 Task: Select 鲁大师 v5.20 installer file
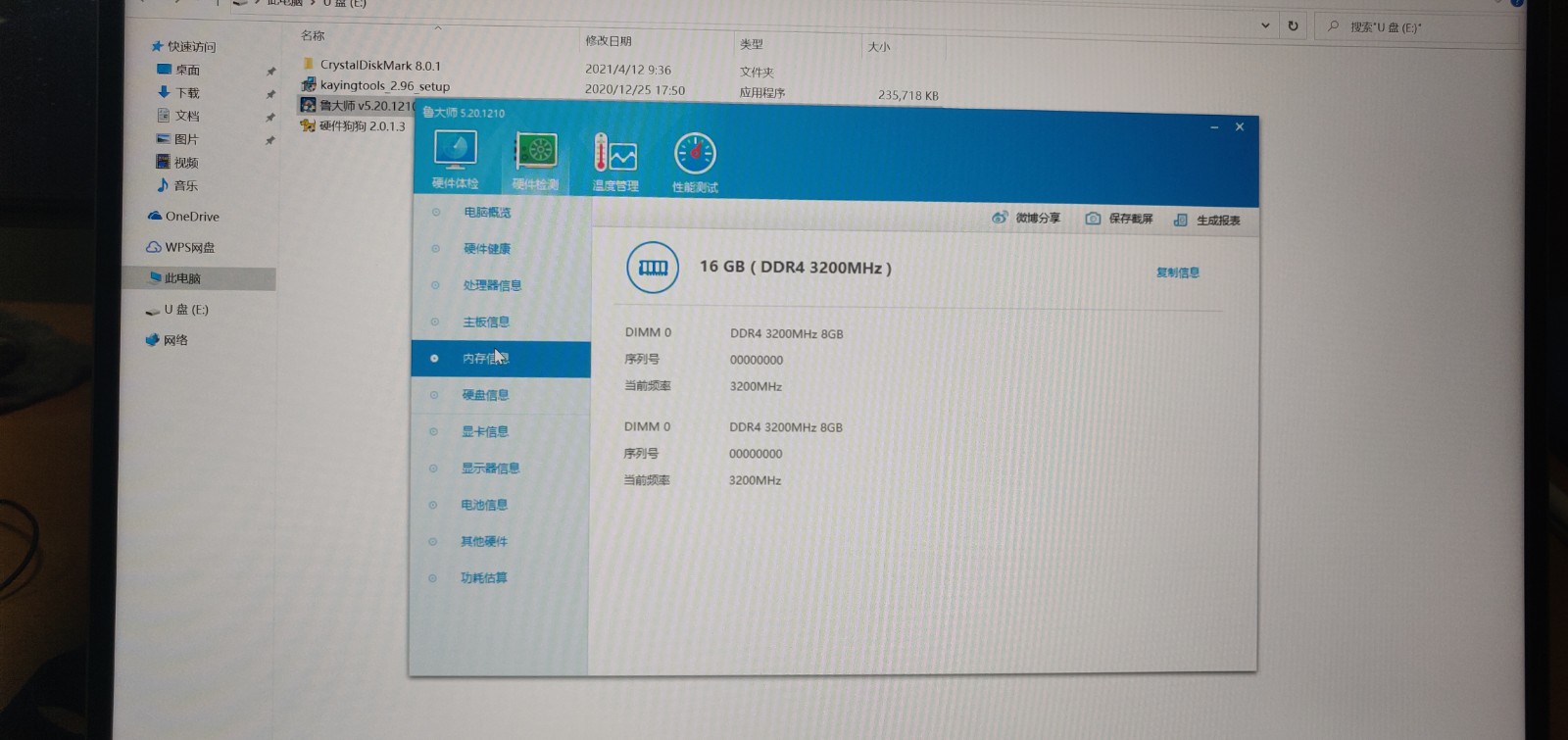359,105
